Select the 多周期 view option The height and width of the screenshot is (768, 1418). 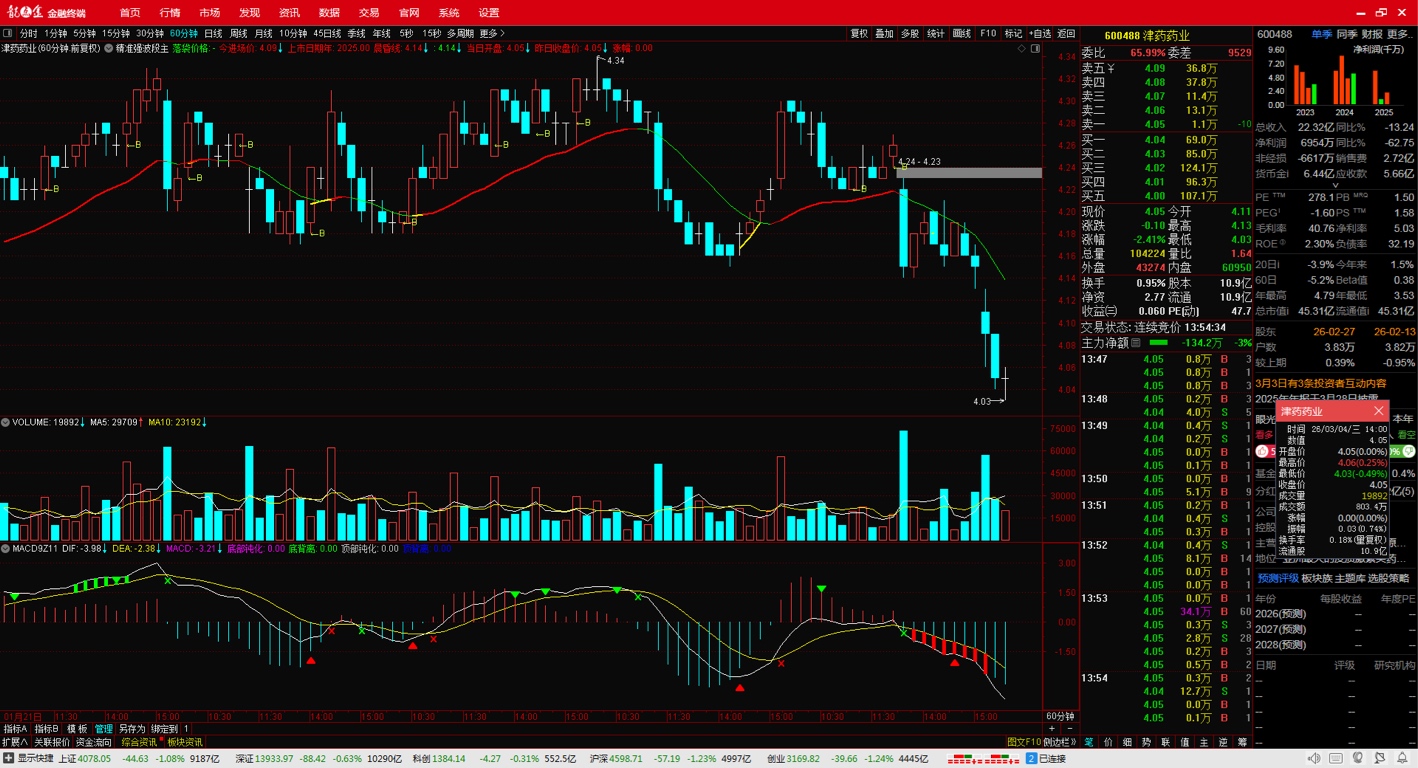[x=460, y=33]
